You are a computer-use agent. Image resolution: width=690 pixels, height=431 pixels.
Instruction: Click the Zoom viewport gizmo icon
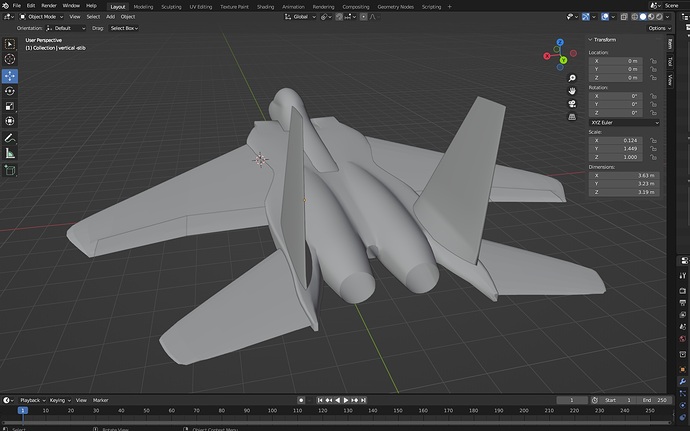click(572, 78)
